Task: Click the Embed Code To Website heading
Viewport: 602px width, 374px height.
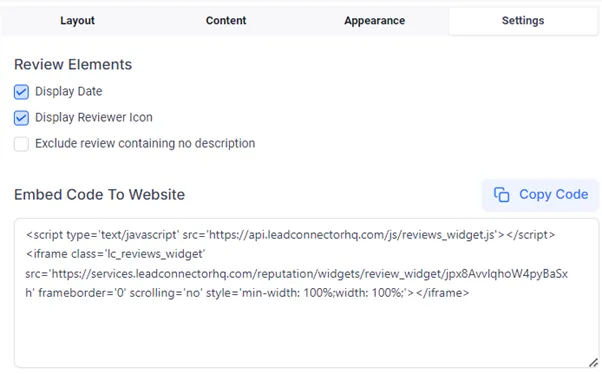Action: click(x=99, y=195)
